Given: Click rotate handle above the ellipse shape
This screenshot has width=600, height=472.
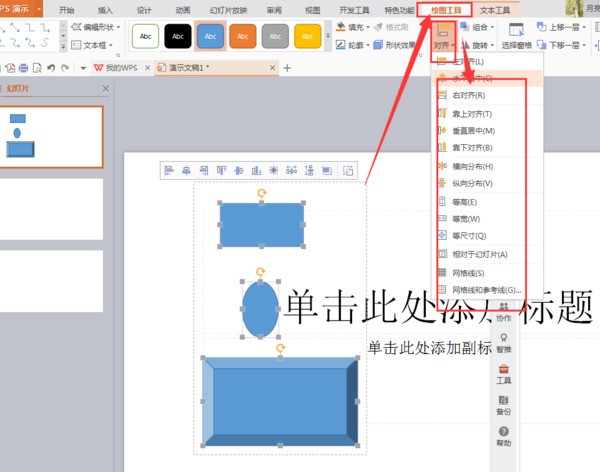Looking at the screenshot, I should pos(261,272).
